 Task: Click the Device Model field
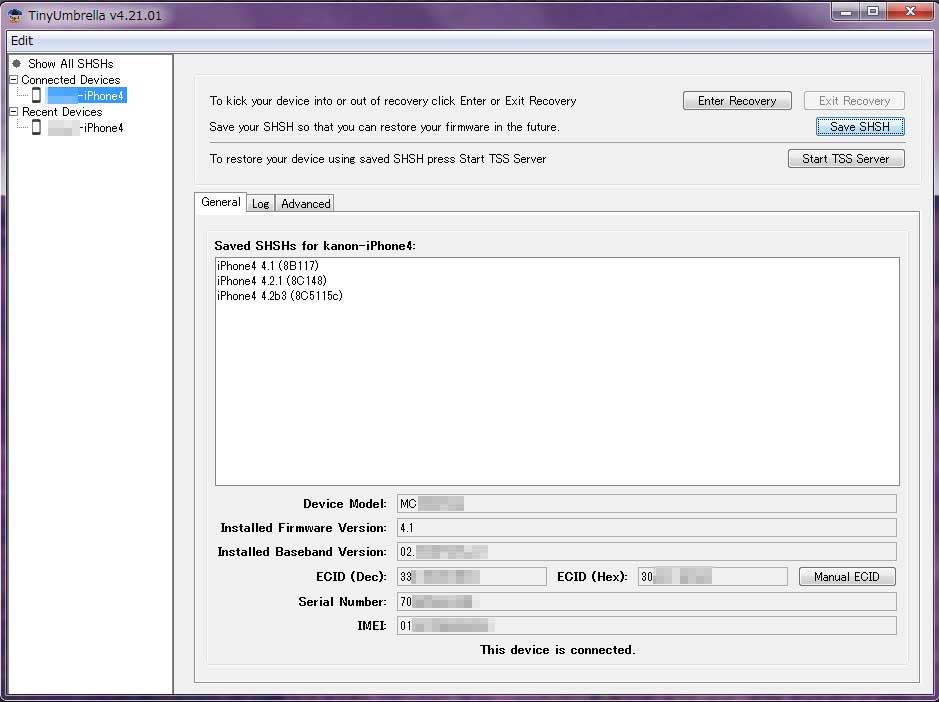click(x=646, y=504)
